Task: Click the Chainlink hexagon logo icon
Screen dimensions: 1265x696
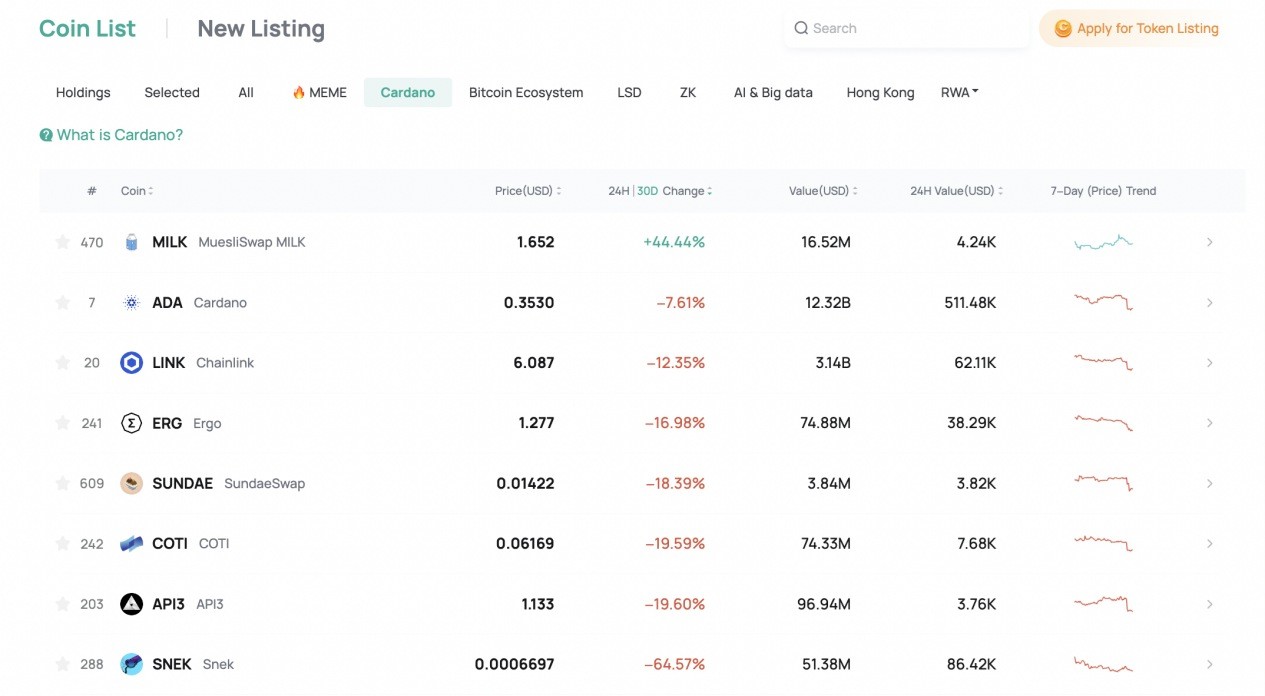Action: (131, 363)
